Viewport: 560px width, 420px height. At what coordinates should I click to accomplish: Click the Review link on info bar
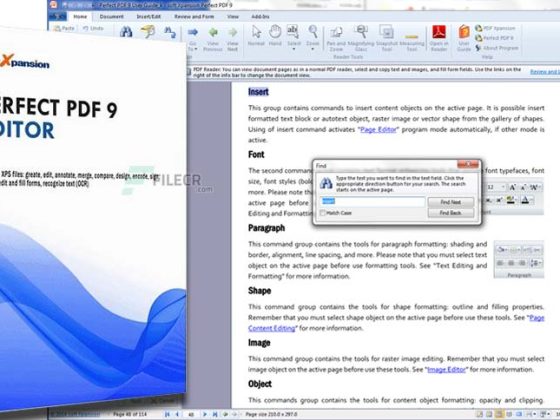[x=544, y=72]
